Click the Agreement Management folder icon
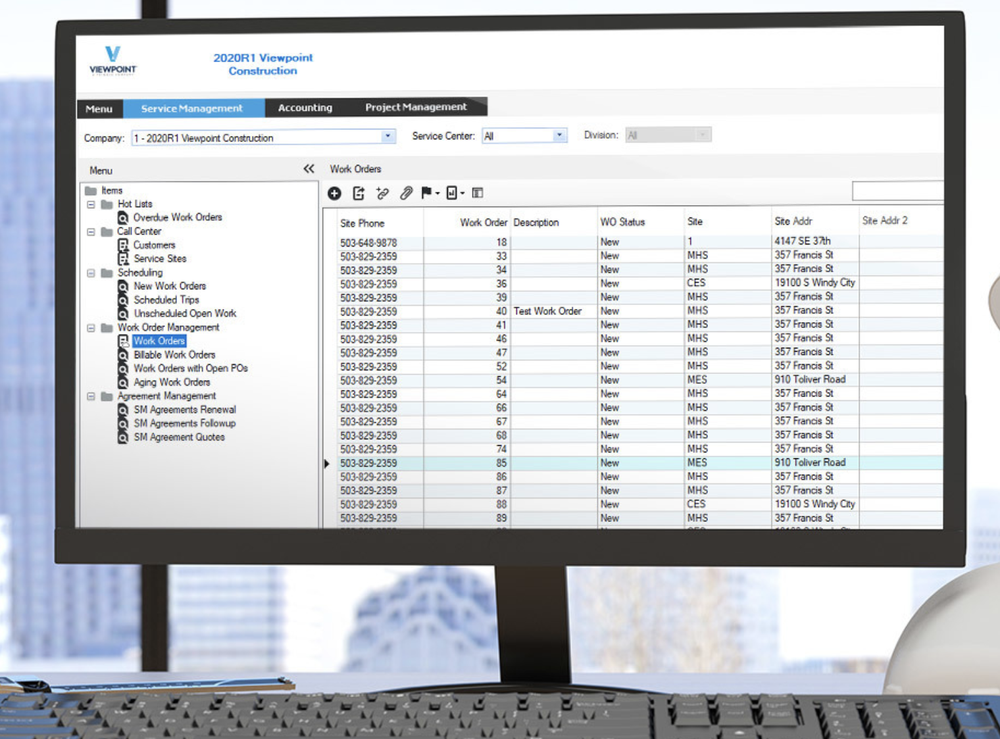This screenshot has height=739, width=1000. 107,397
